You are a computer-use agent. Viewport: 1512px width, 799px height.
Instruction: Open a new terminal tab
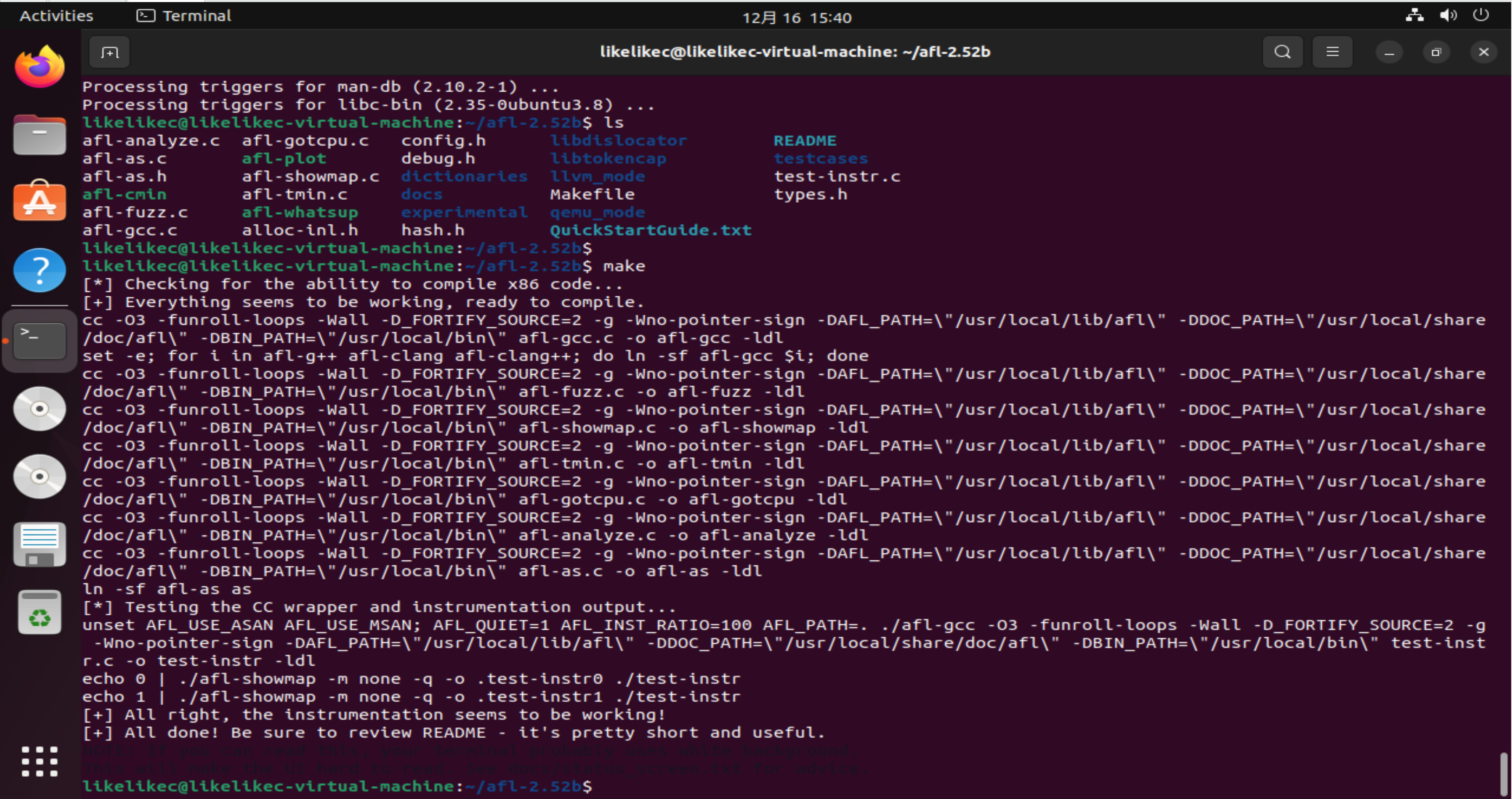click(109, 52)
